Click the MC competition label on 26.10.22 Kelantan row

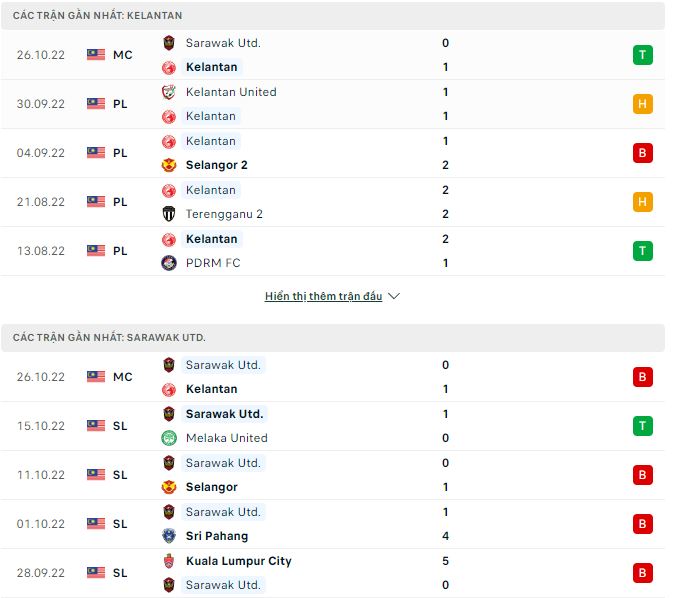click(x=122, y=55)
